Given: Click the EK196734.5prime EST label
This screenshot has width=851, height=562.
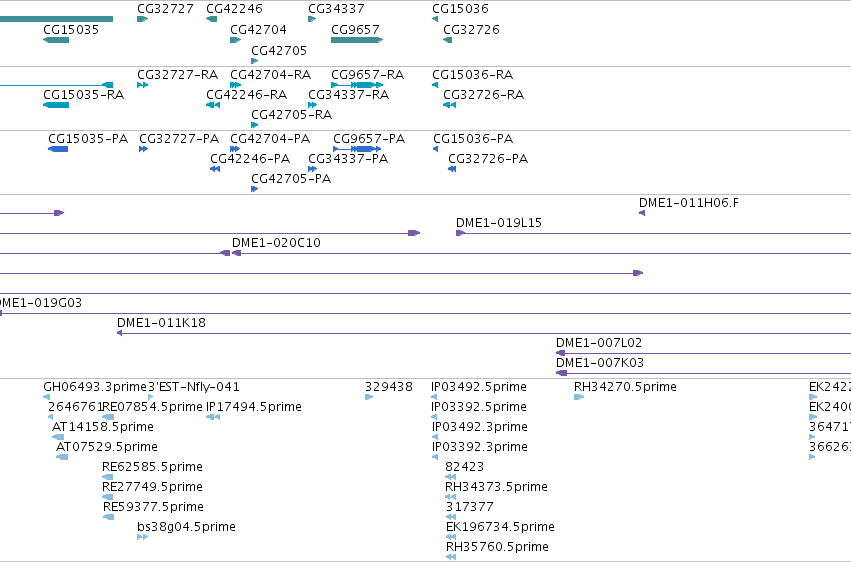Looking at the screenshot, I should 500,527.
